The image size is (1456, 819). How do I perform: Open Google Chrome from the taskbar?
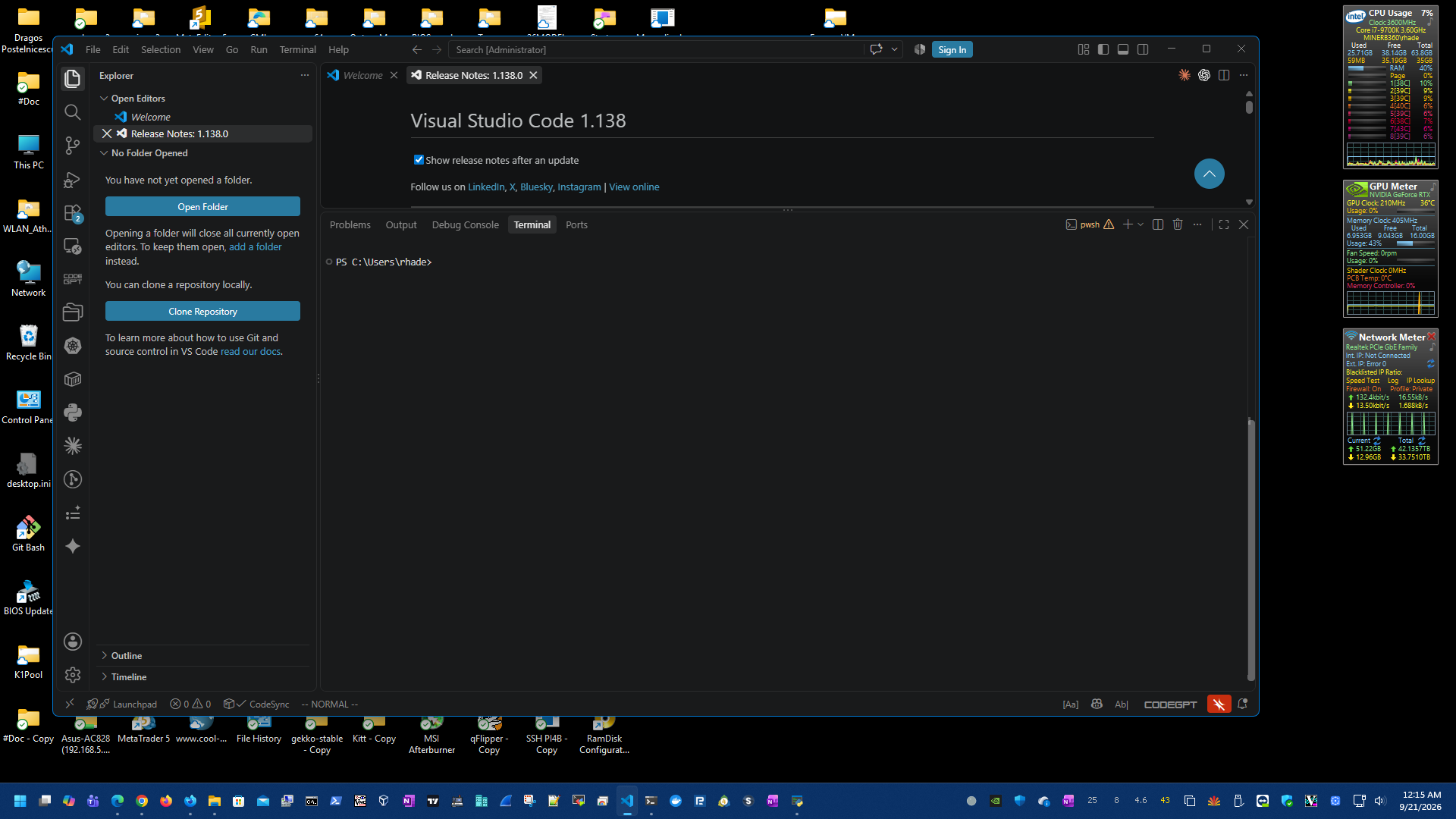[x=141, y=801]
